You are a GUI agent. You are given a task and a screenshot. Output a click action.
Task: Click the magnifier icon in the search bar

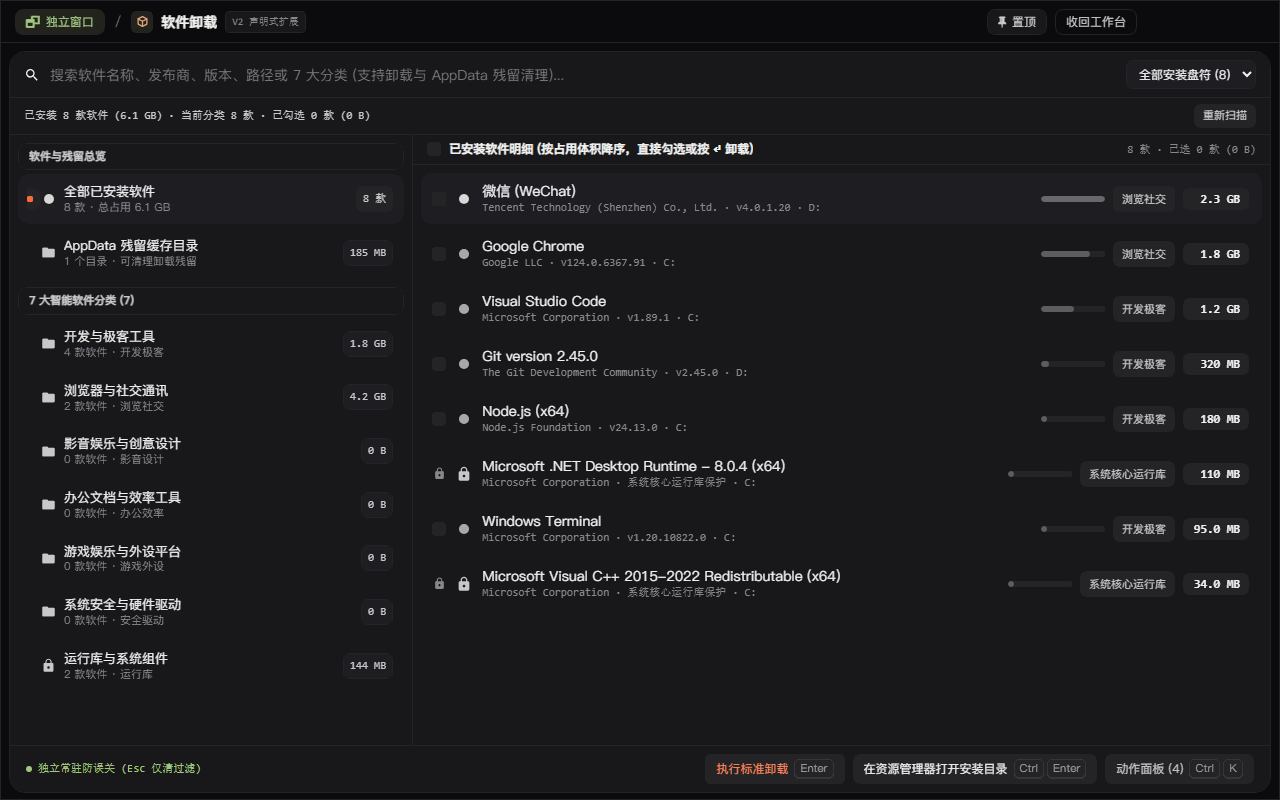point(32,75)
